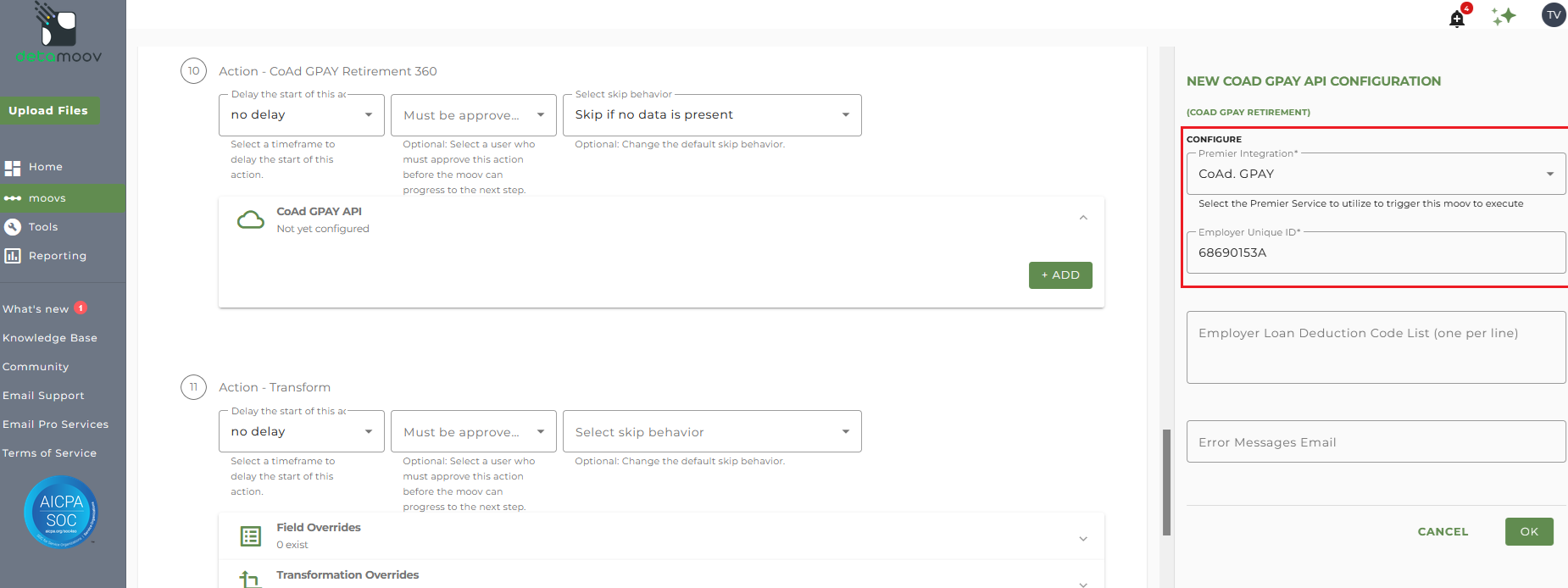
Task: Open Reporting in sidebar
Action: pos(58,256)
